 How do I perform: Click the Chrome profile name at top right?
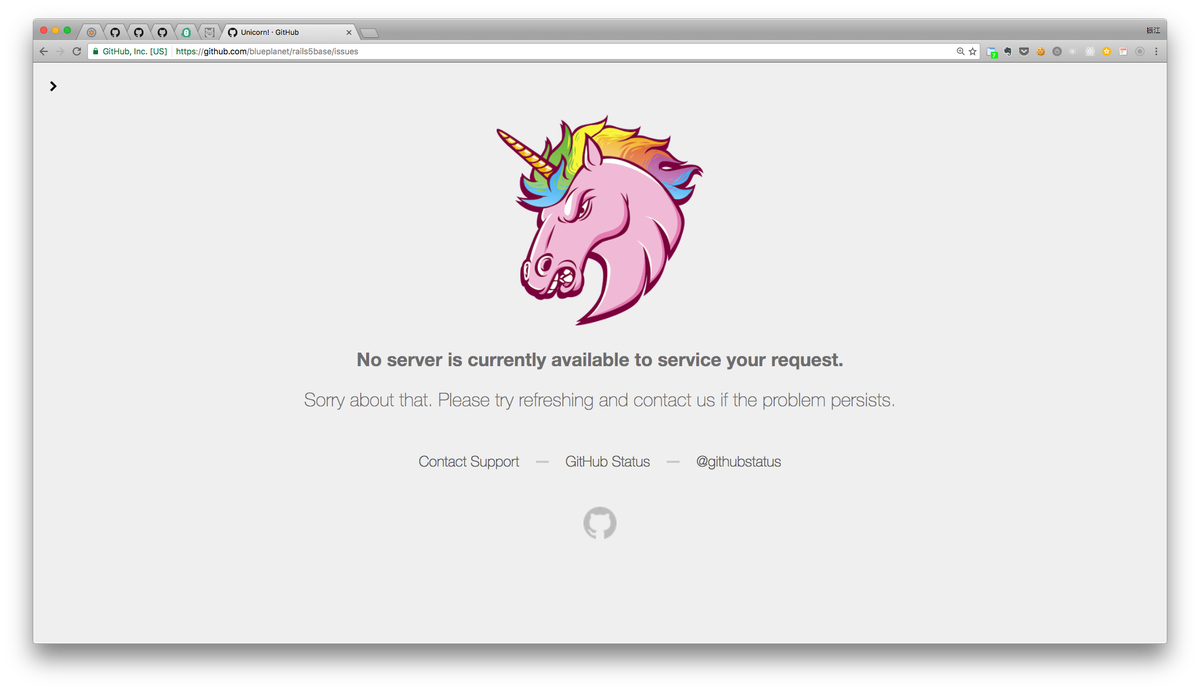point(1153,30)
